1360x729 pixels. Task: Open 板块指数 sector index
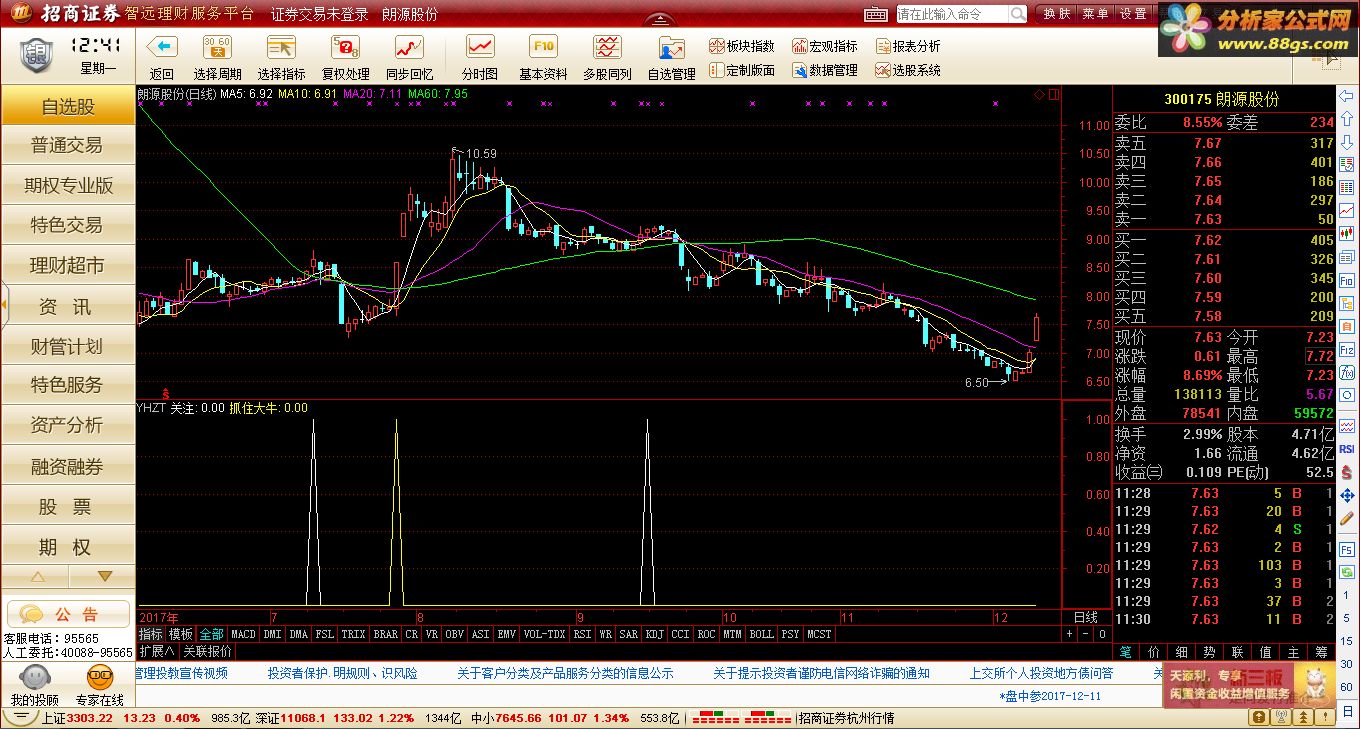[742, 46]
